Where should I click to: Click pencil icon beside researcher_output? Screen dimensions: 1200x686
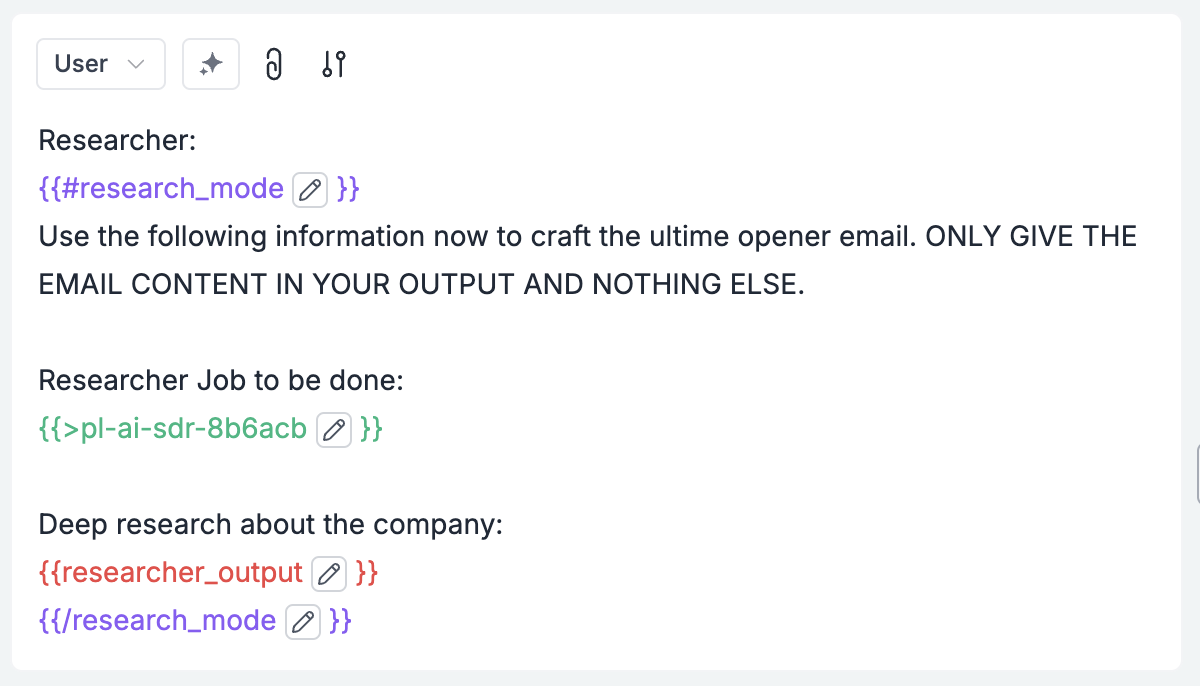pos(329,573)
